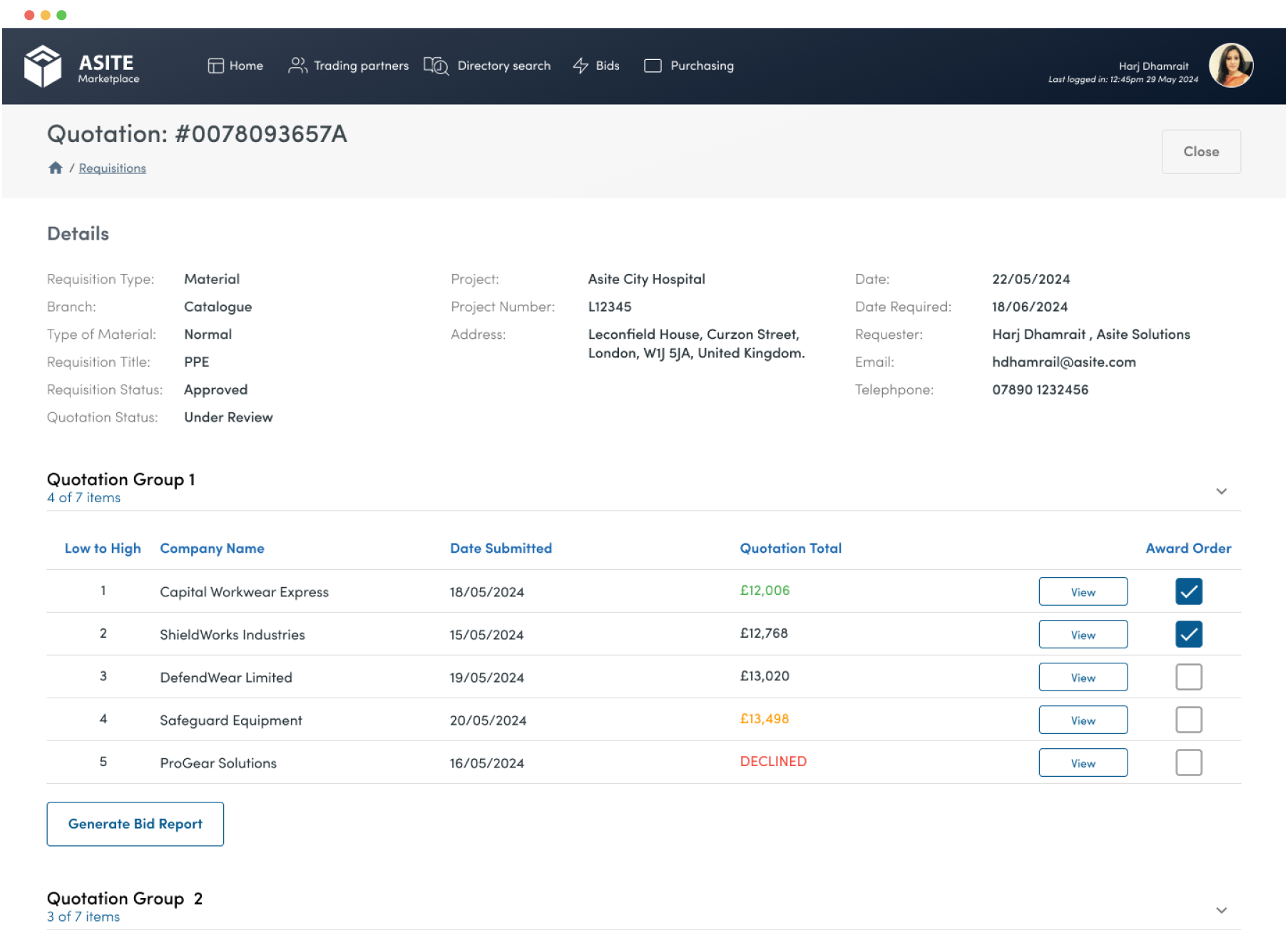
Task: View ShieldWorks Industries quotation
Action: click(1083, 635)
